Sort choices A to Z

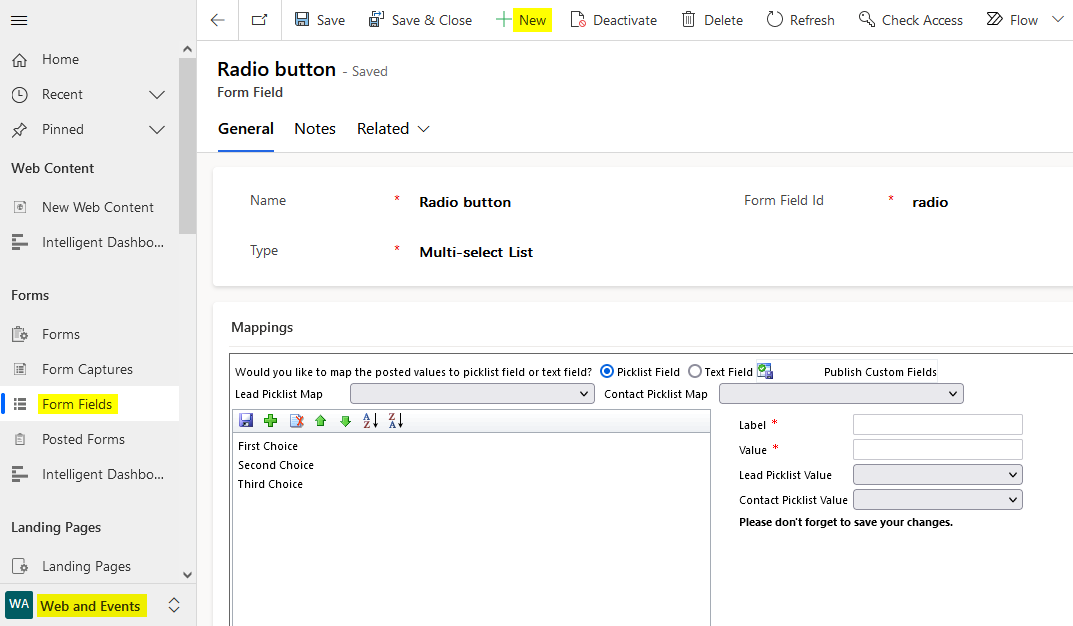coord(370,421)
